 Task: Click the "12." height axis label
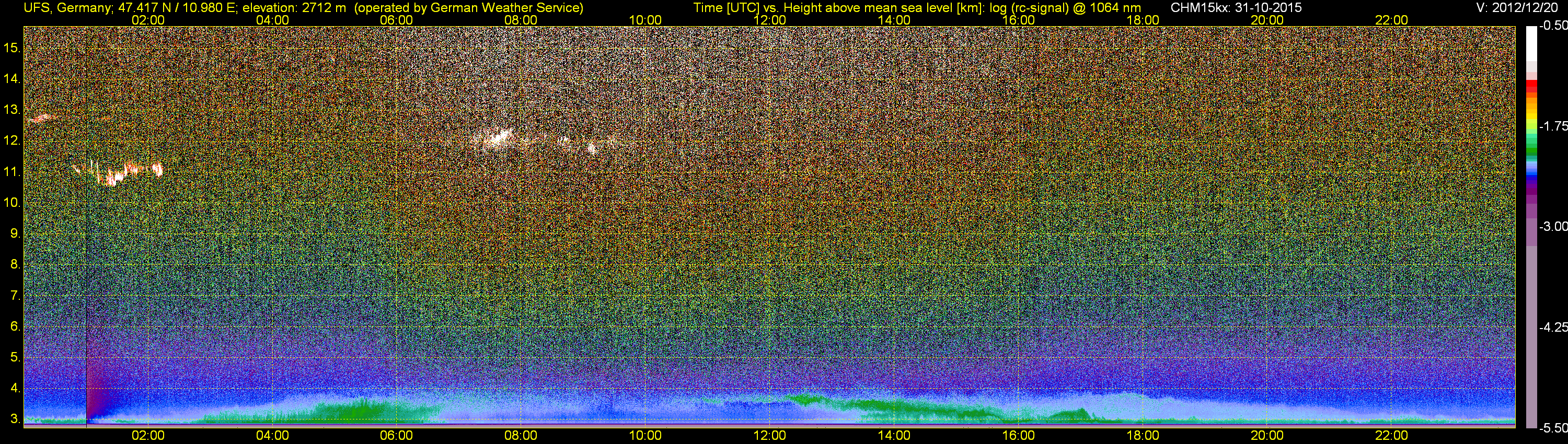(x=12, y=141)
